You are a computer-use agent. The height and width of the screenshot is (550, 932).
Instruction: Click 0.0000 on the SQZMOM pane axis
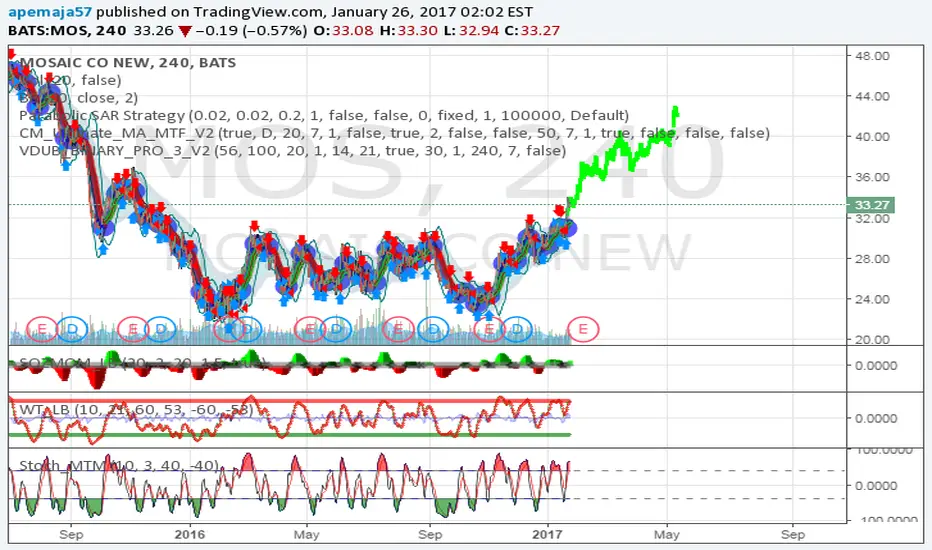point(876,366)
